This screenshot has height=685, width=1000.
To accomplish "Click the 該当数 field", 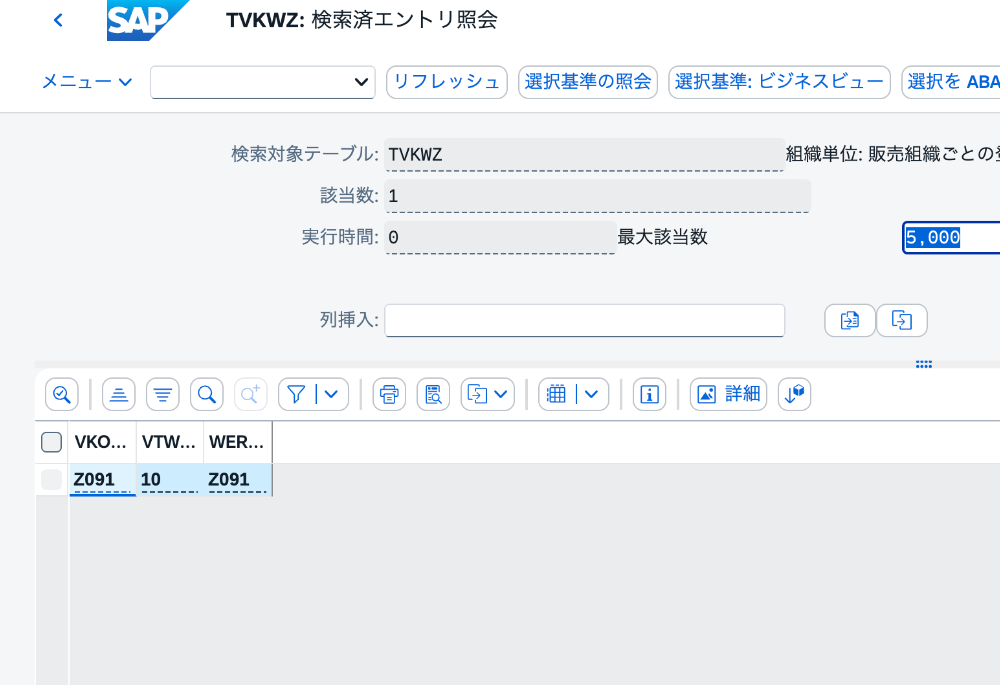I will point(597,196).
